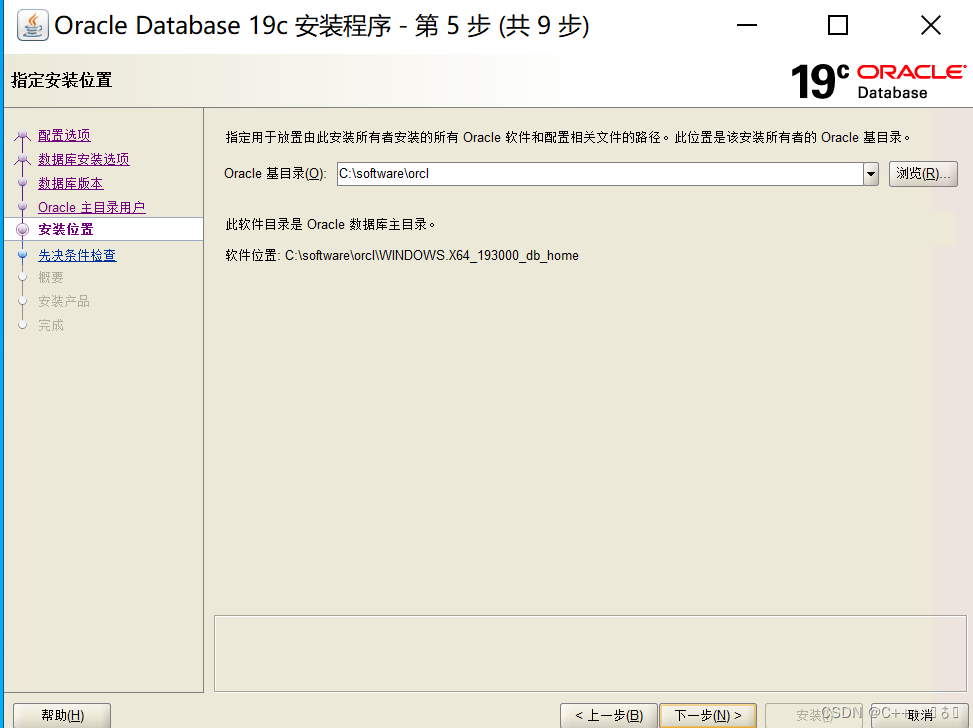Click the disabled 安装 install button
Image resolution: width=973 pixels, height=728 pixels.
pos(814,716)
